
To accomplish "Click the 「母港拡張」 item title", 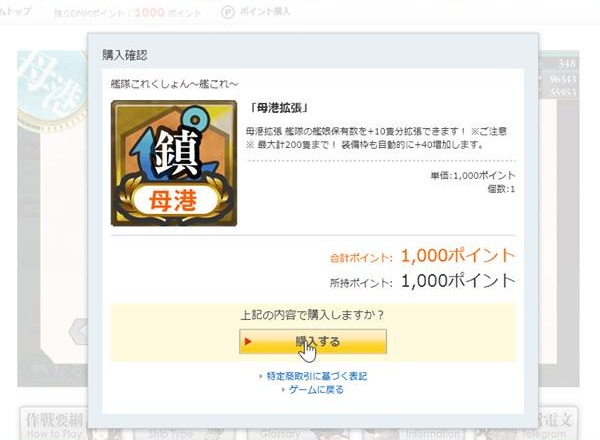I will (278, 108).
